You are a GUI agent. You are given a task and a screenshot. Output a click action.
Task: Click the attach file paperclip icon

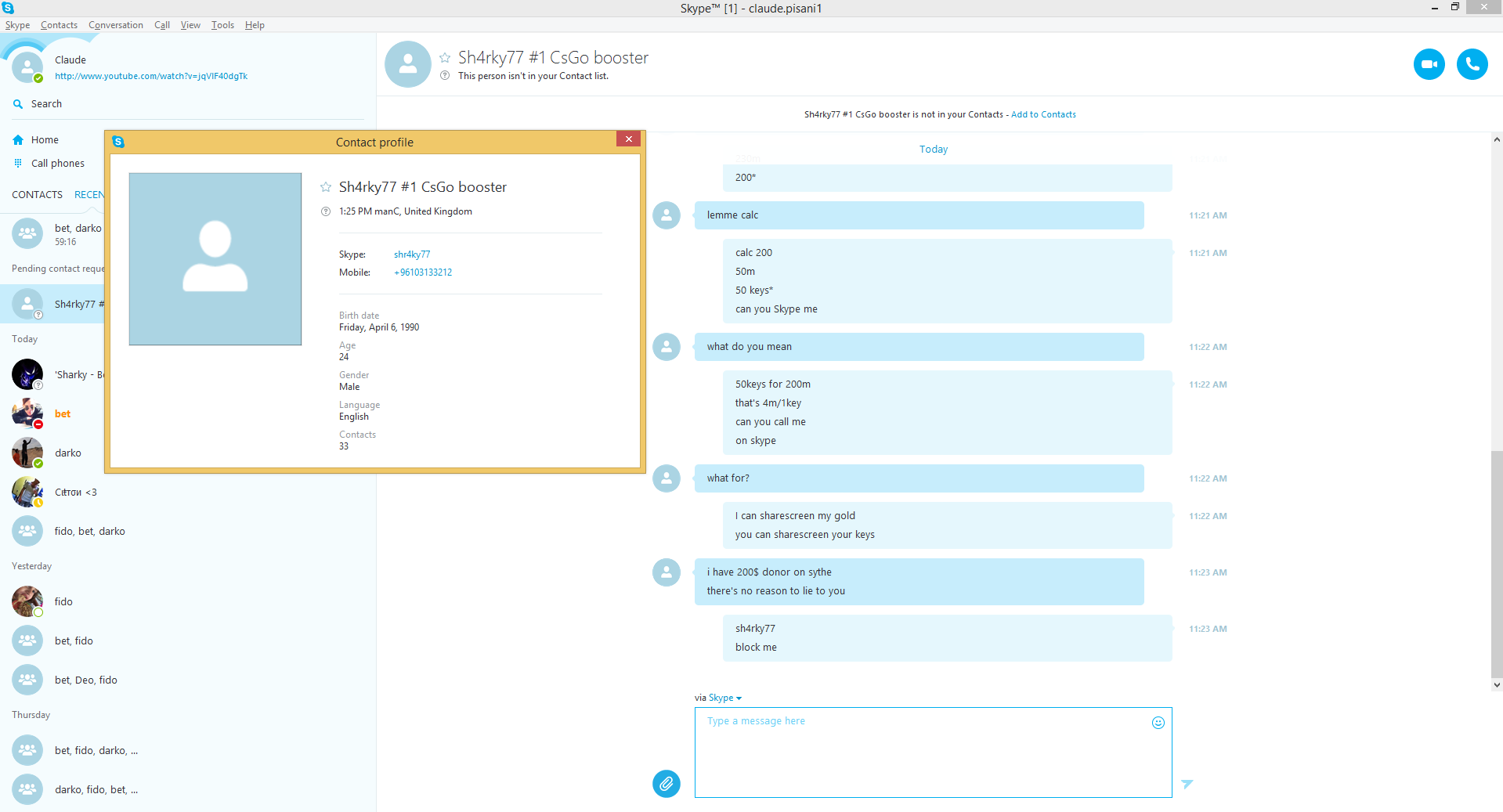tap(666, 783)
